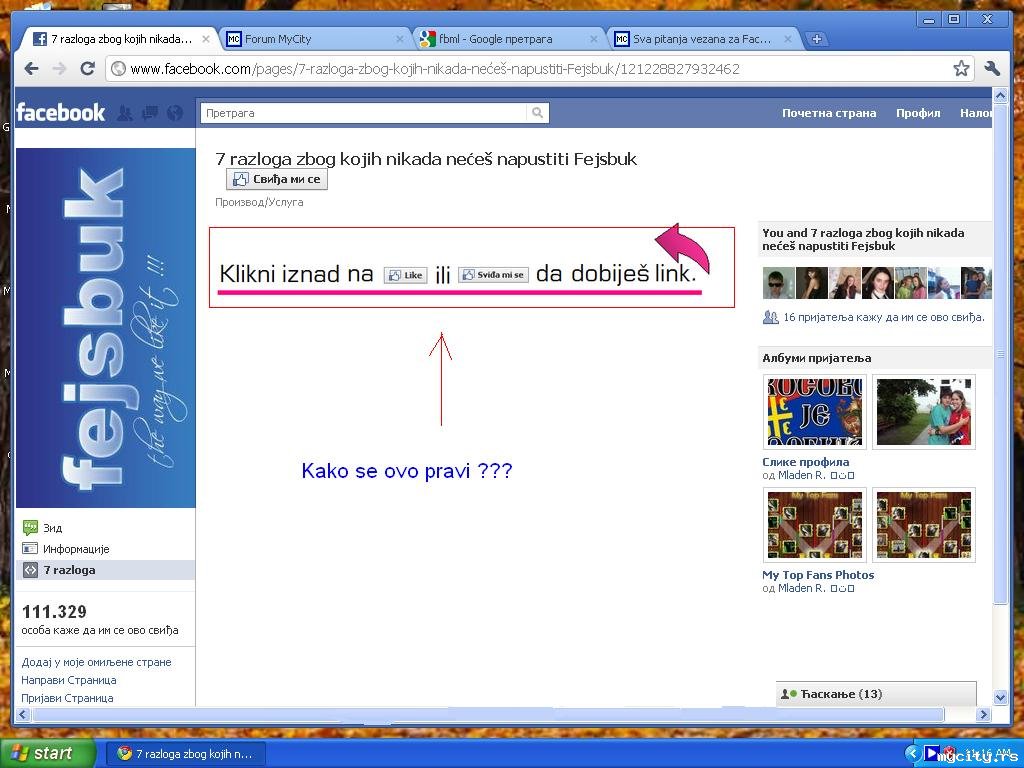
Task: Click the fejsbuk page profile picture
Action: pos(105,327)
